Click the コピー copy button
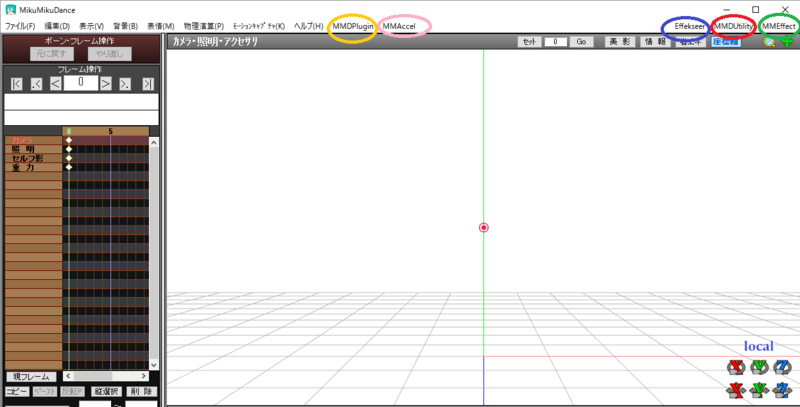The image size is (800, 407). (17, 392)
